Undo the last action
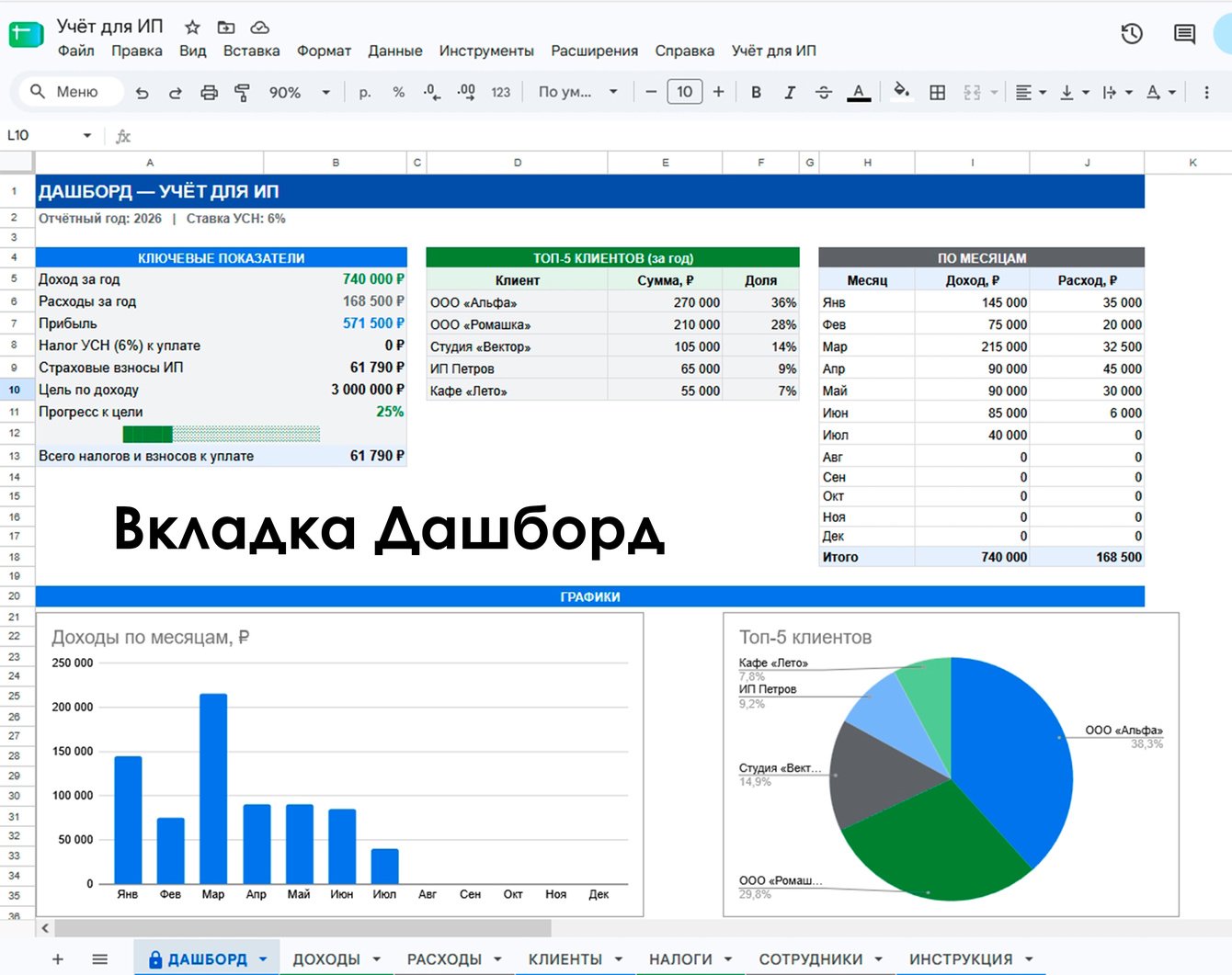The height and width of the screenshot is (975, 1232). point(142,92)
